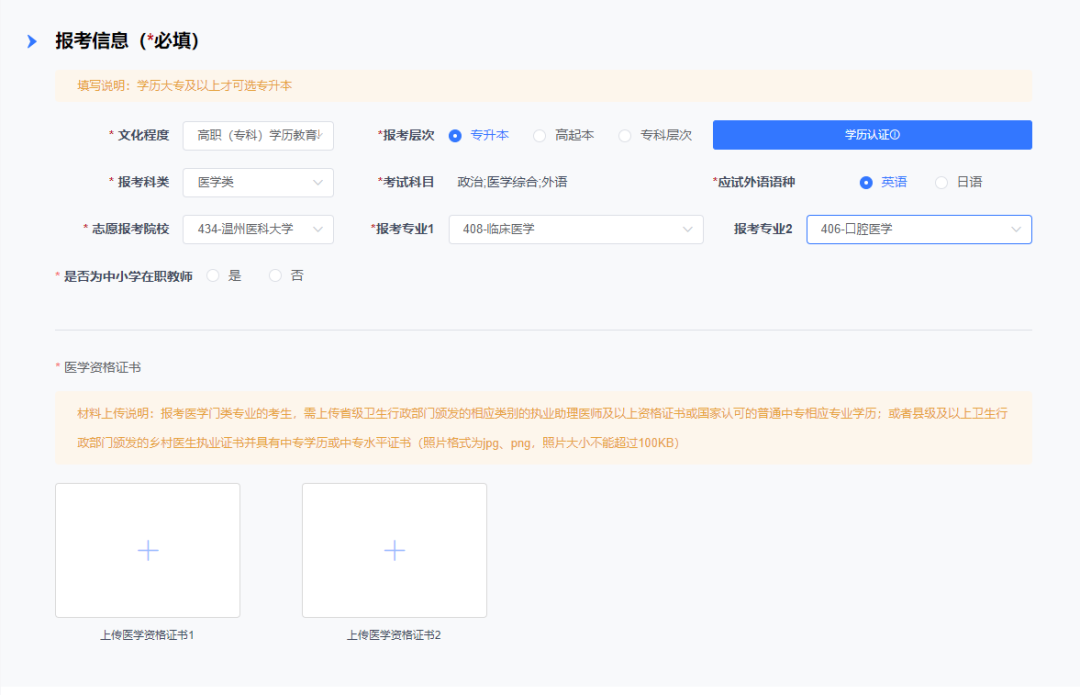Open the 文化程度 dropdown

coord(258,135)
